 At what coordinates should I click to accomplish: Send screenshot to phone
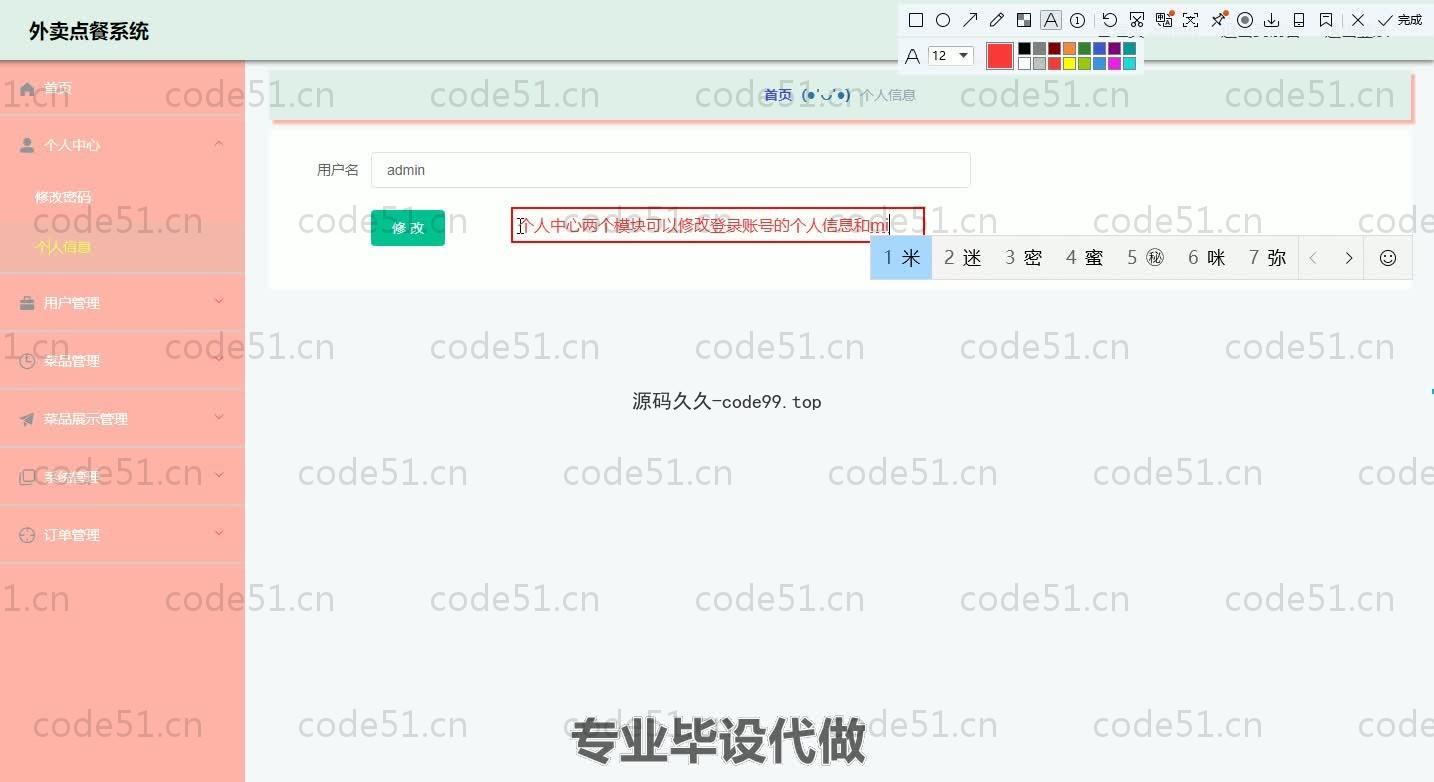click(x=1299, y=20)
